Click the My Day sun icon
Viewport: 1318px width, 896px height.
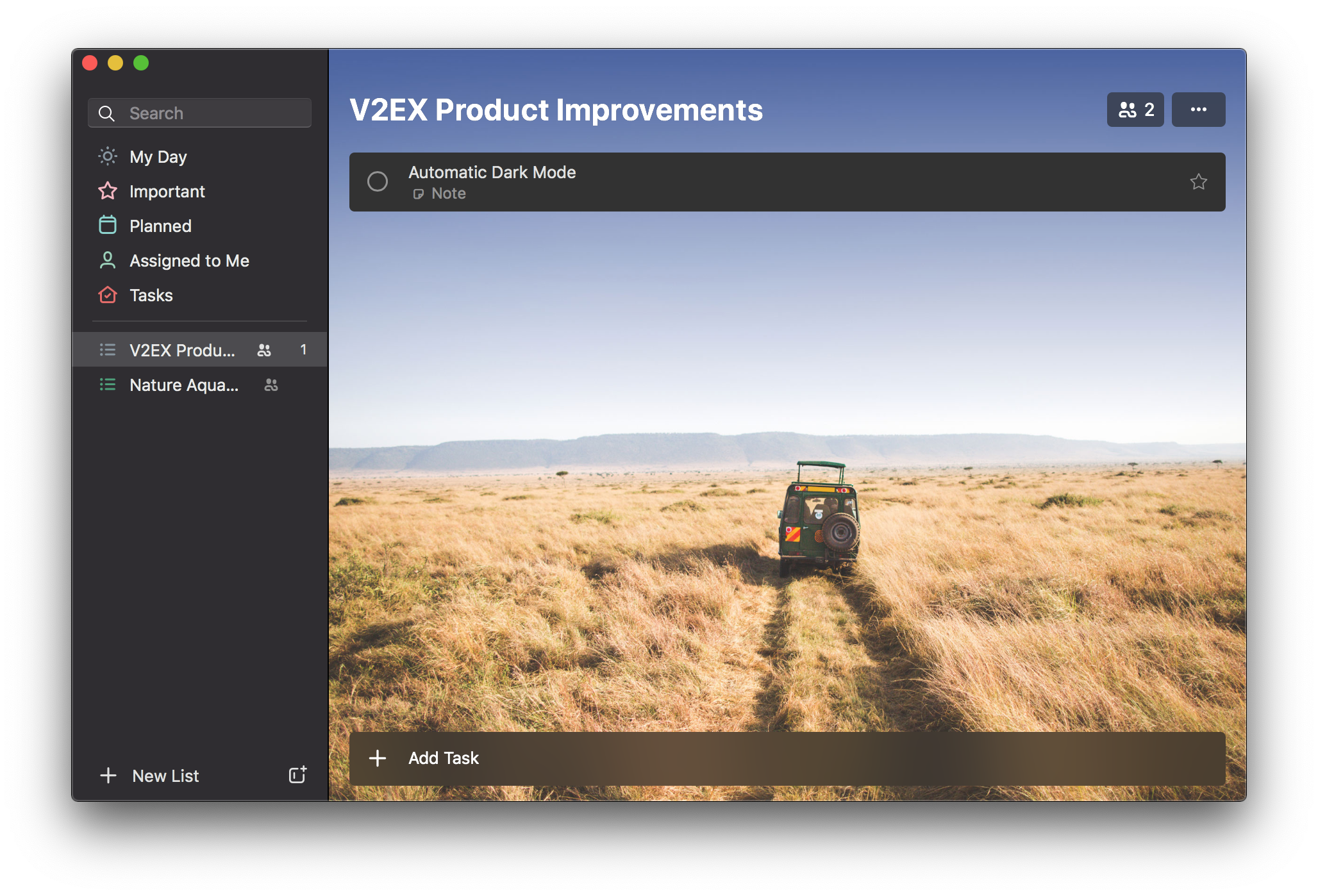pyautogui.click(x=108, y=156)
